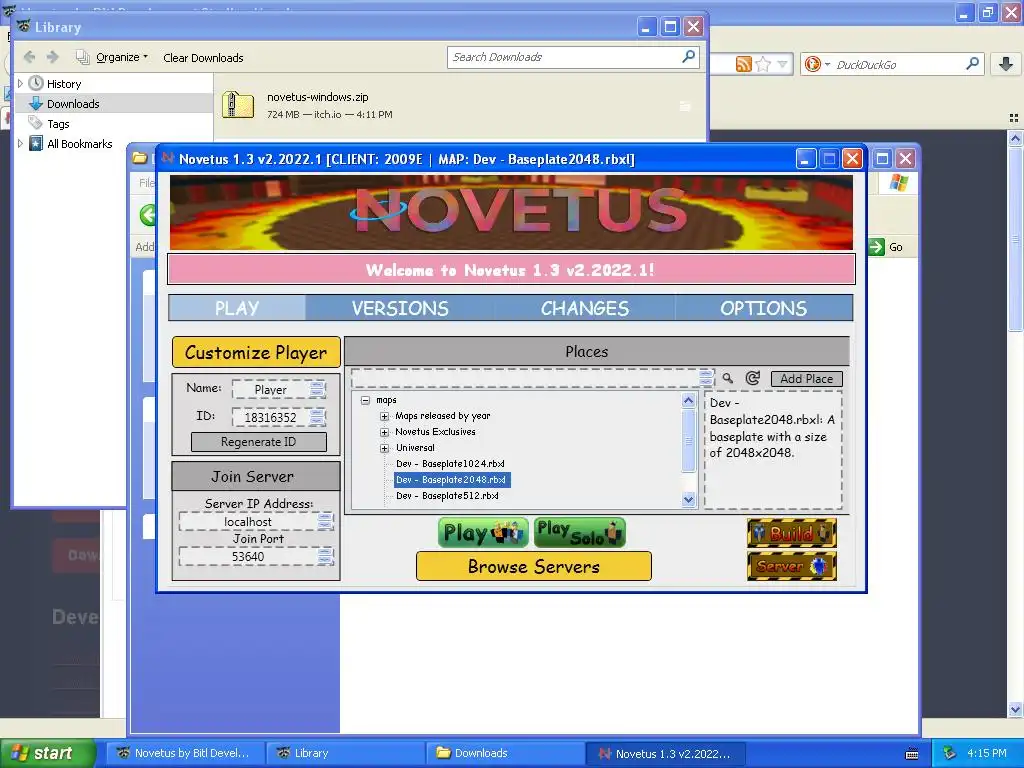Screen dimensions: 1024x768
Task: Click the Explorer green back arrow
Action: click(148, 214)
